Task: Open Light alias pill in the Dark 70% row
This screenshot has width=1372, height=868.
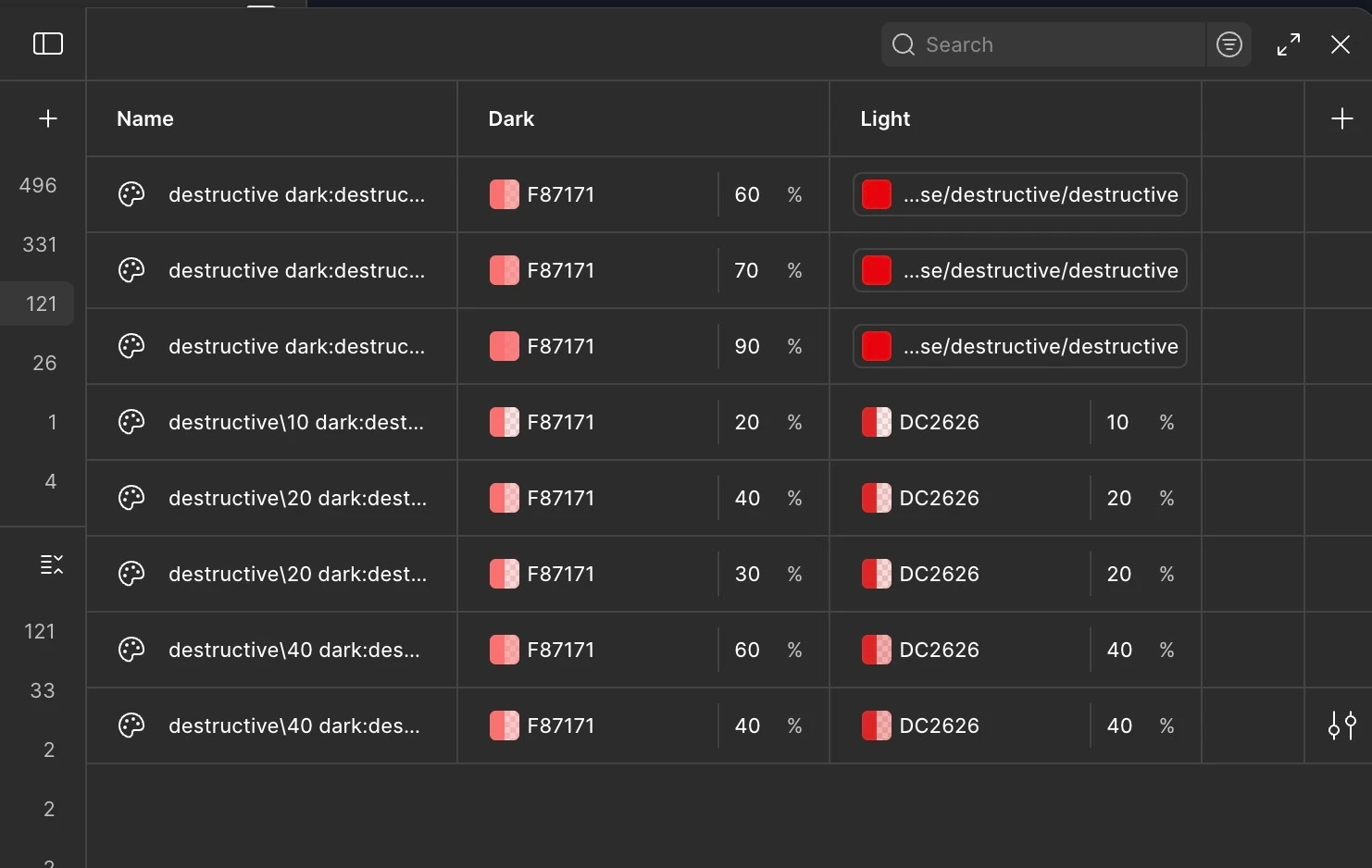Action: pyautogui.click(x=1020, y=270)
